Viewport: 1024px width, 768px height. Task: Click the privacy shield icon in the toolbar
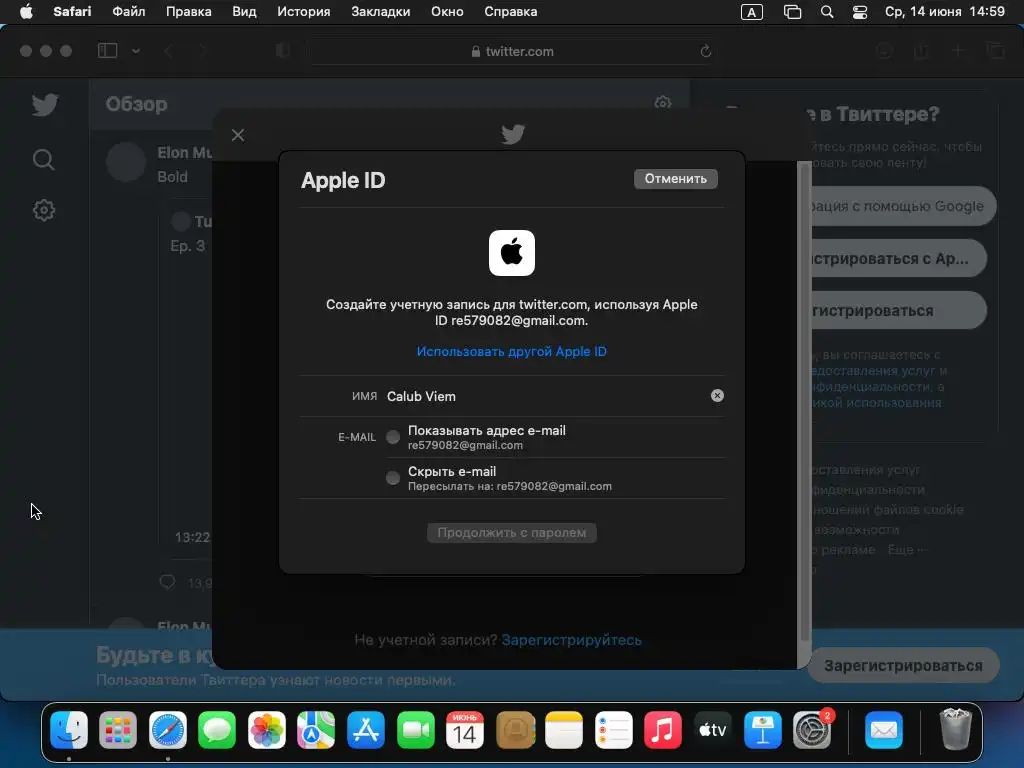pyautogui.click(x=283, y=51)
